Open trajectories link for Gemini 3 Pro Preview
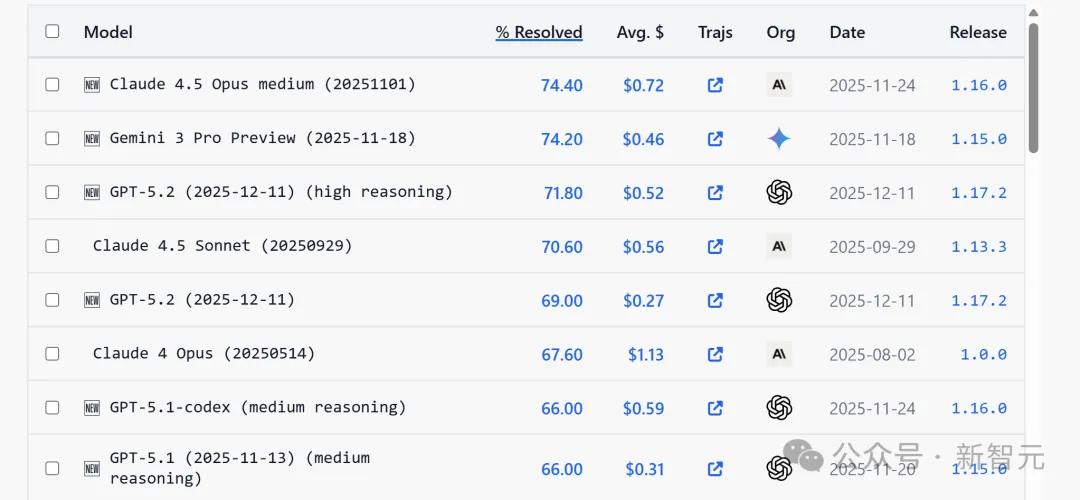The width and height of the screenshot is (1080, 500). pyautogui.click(x=715, y=139)
